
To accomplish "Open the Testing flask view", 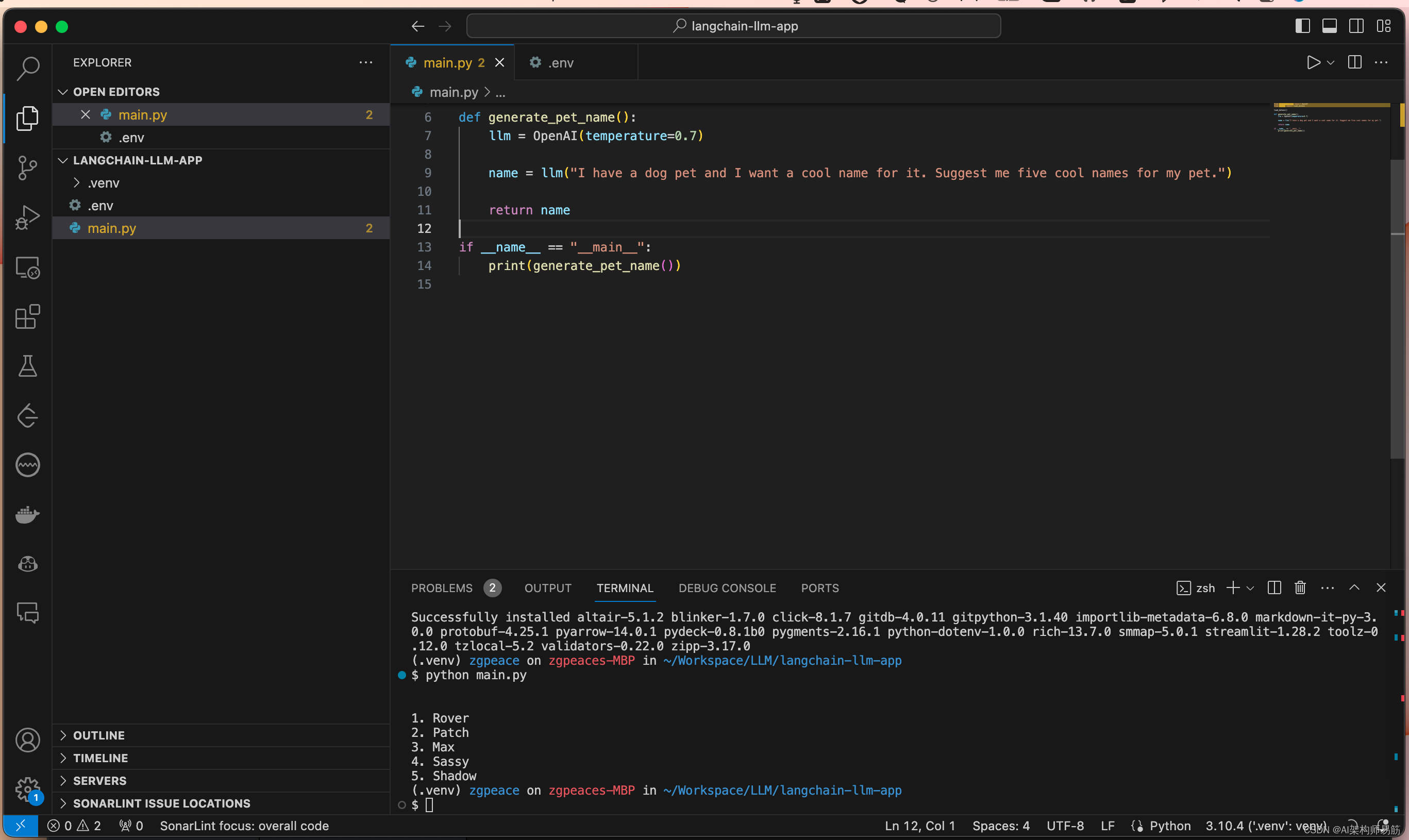I will point(28,366).
